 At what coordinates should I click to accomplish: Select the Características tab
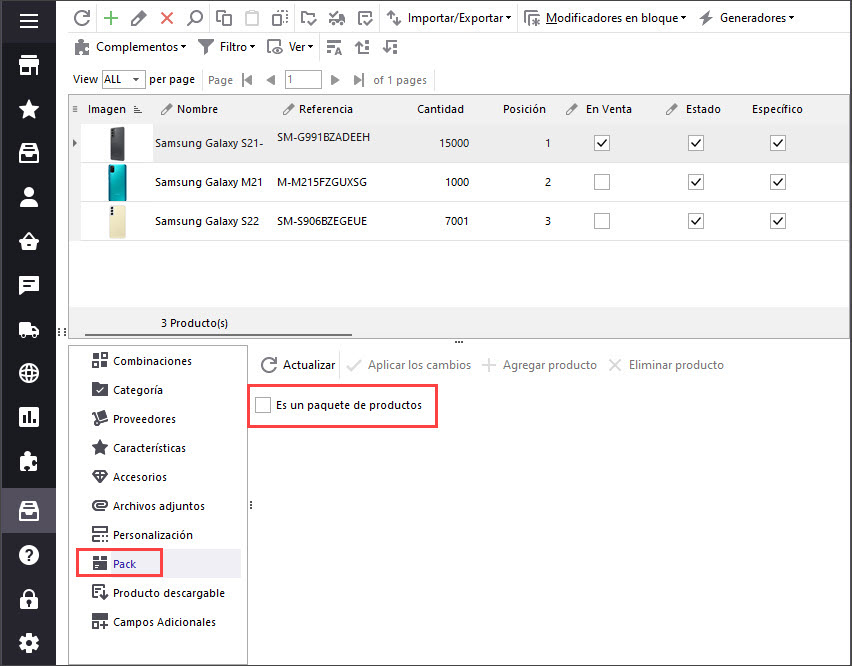pyautogui.click(x=139, y=448)
